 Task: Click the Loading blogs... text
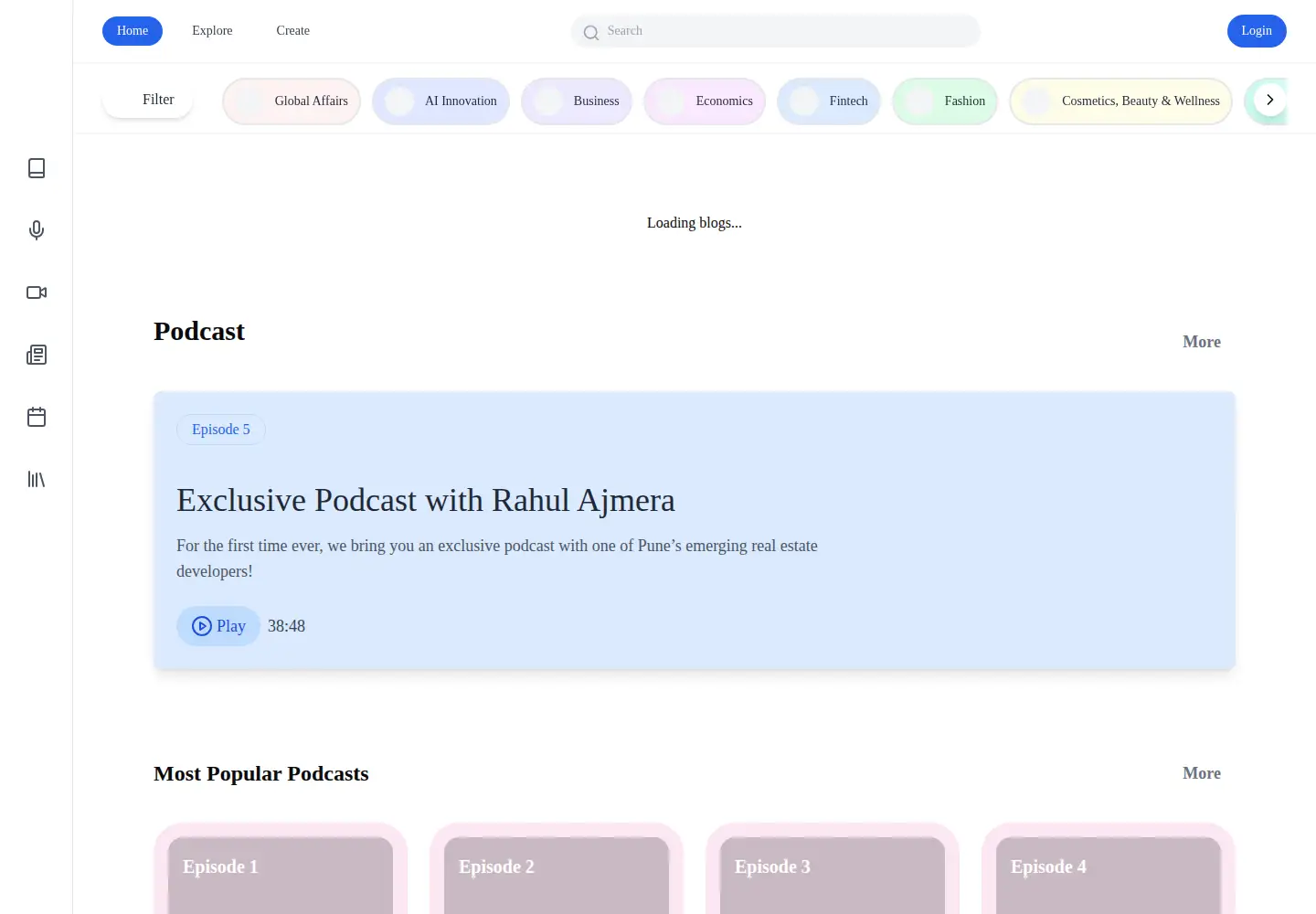tap(695, 223)
